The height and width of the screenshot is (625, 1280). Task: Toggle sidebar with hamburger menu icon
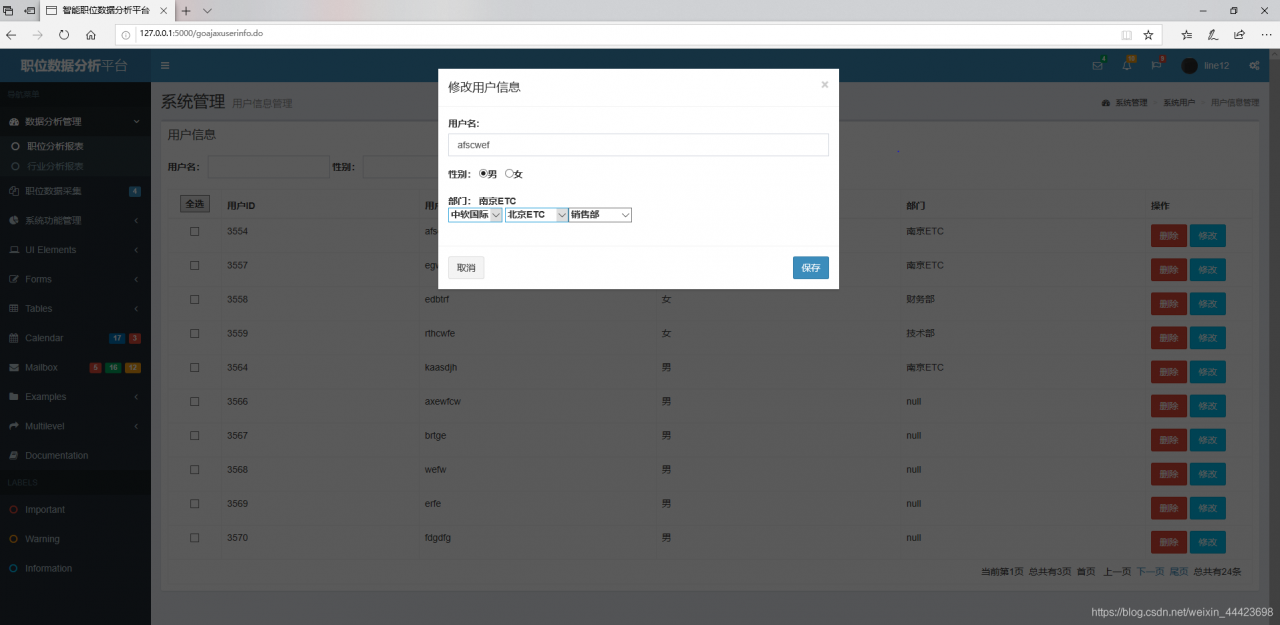[x=165, y=66]
